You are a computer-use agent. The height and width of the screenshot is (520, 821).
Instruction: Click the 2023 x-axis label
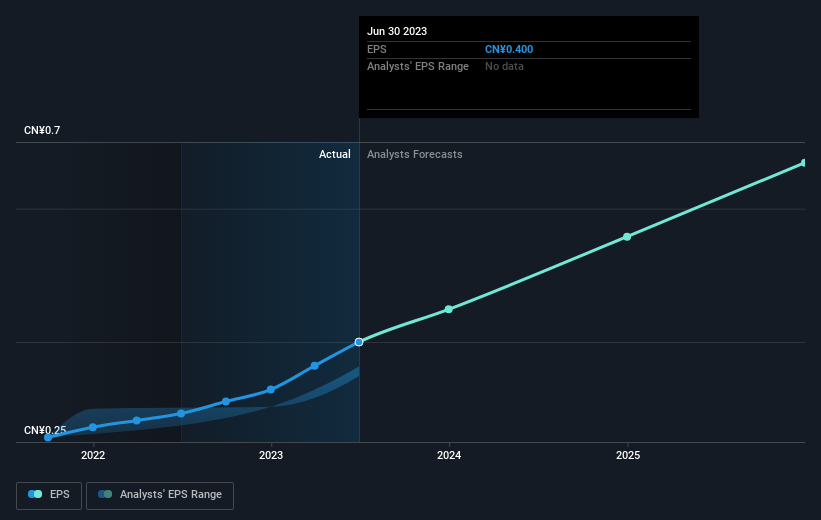271,456
